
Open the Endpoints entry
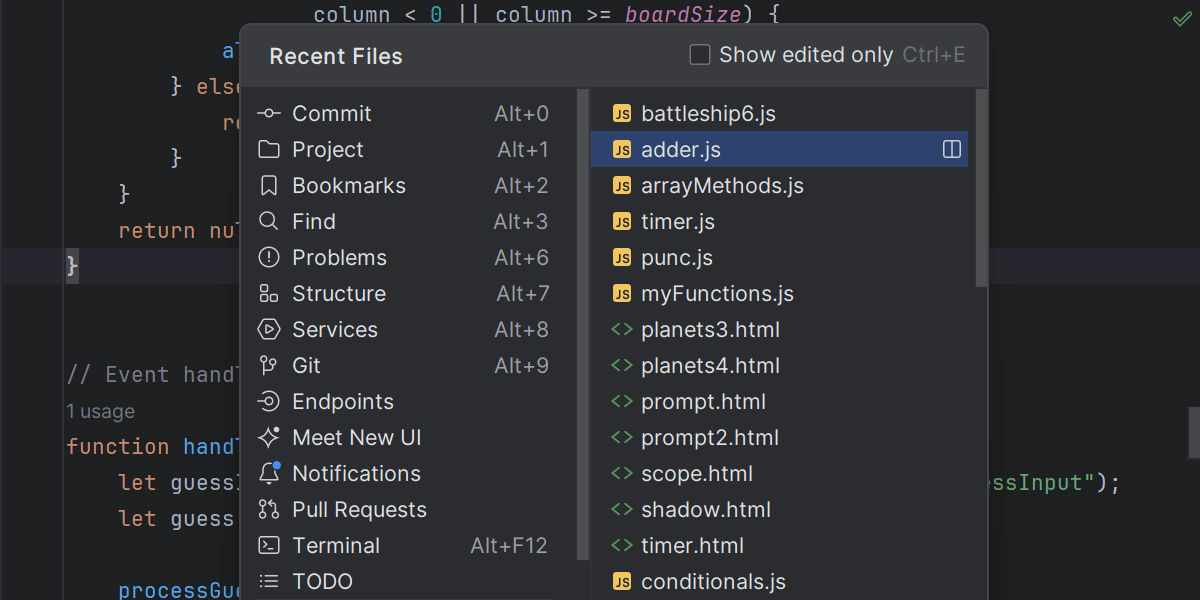[x=342, y=402]
